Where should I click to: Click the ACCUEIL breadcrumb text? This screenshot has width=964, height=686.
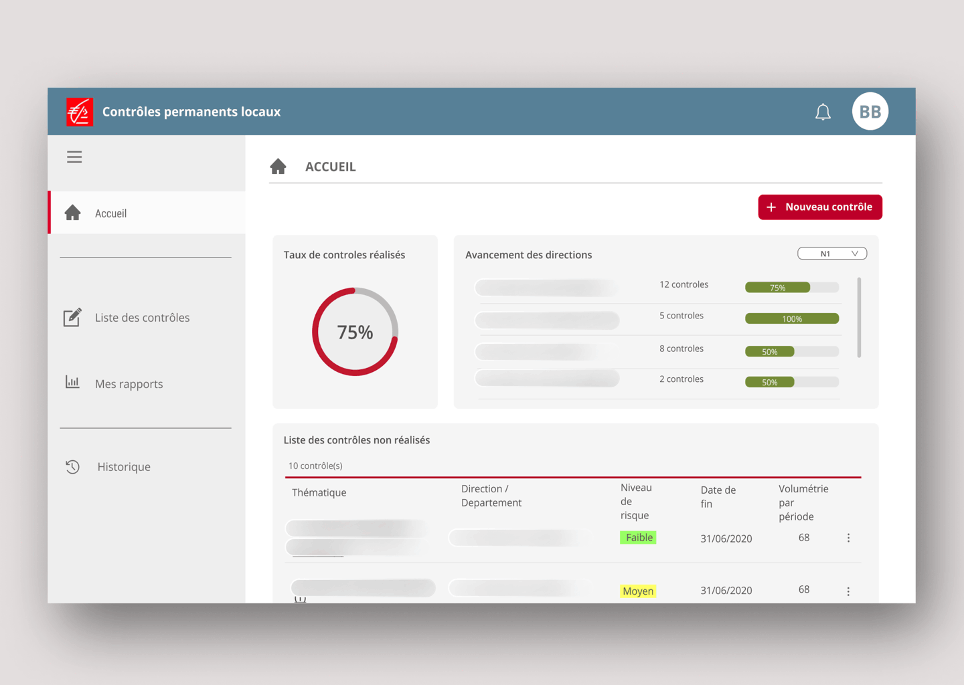330,167
